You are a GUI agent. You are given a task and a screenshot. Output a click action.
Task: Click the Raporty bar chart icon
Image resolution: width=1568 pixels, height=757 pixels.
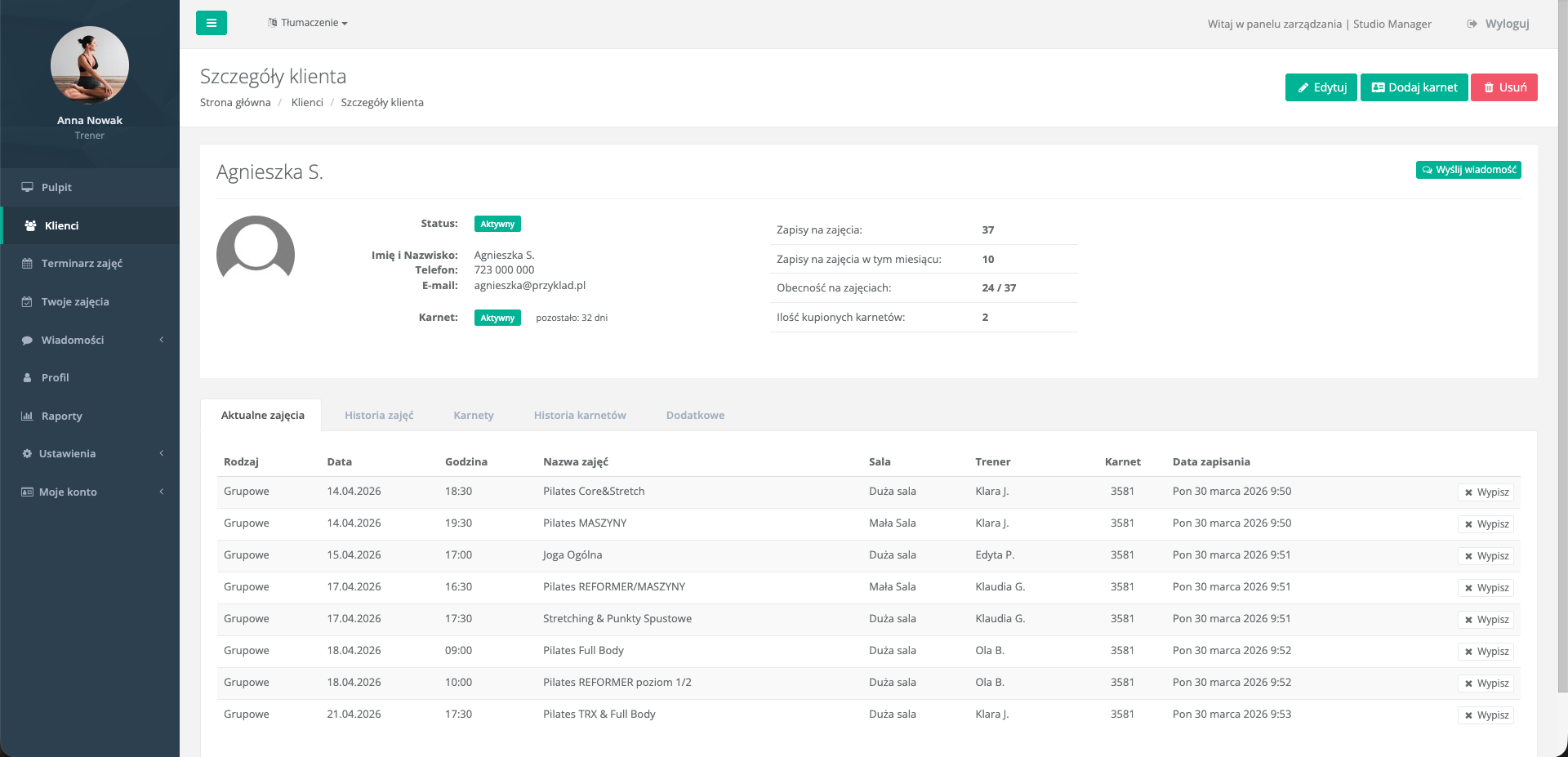27,416
